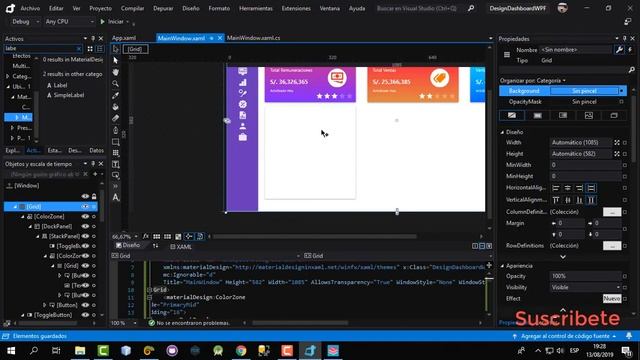
Task: Click Nuevo button next to Effect
Action: click(612, 299)
